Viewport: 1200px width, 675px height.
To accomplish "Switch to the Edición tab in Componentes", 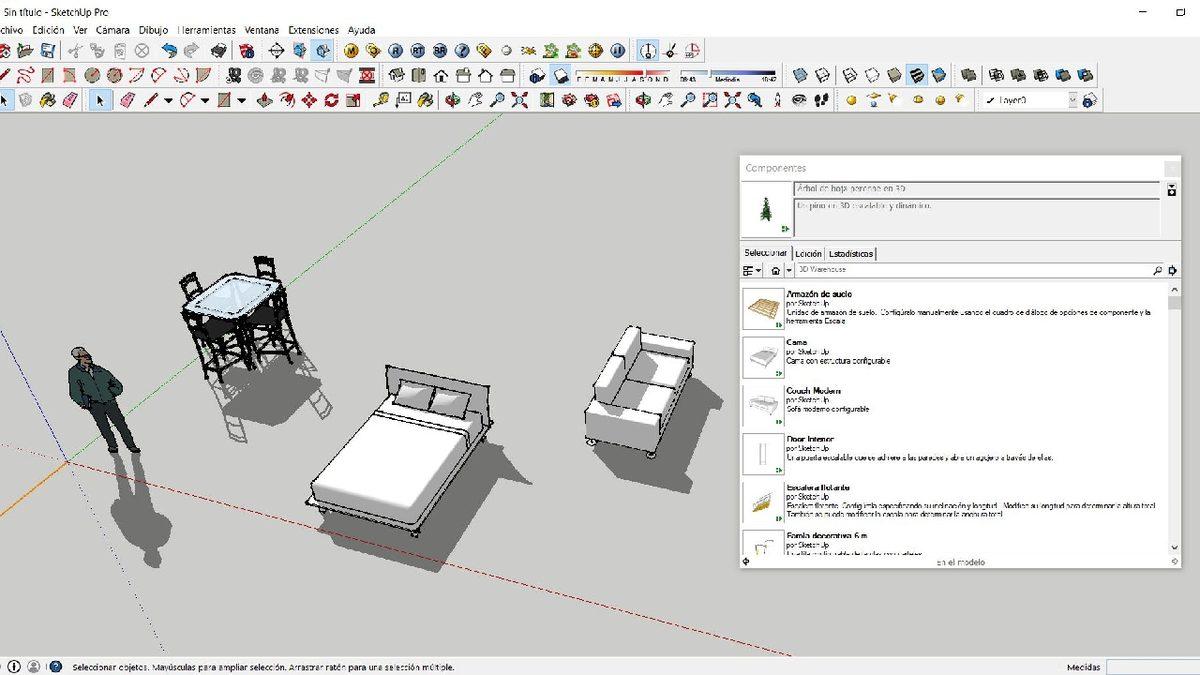I will click(x=807, y=253).
